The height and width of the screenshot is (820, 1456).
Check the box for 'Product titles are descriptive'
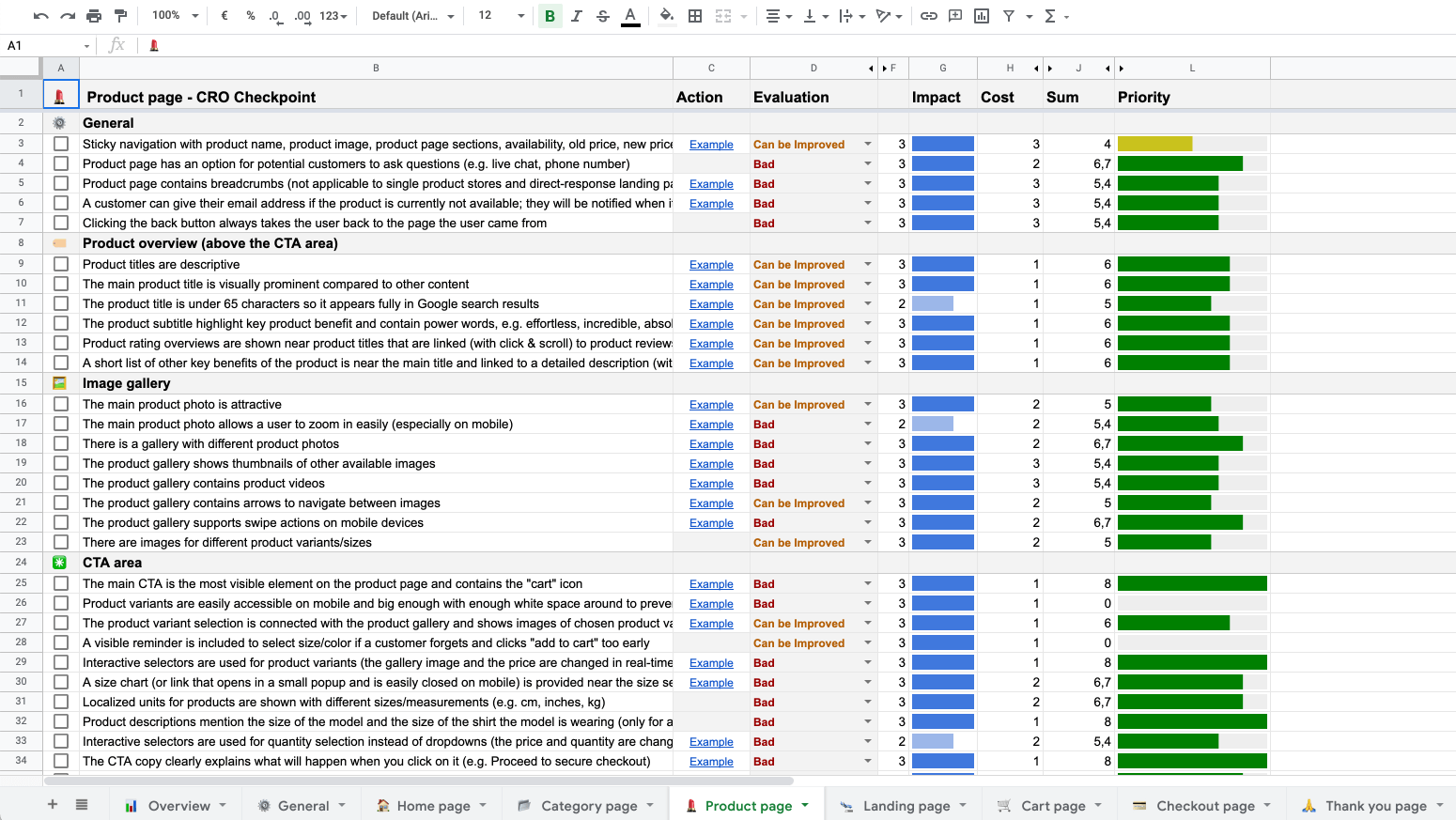coord(61,265)
